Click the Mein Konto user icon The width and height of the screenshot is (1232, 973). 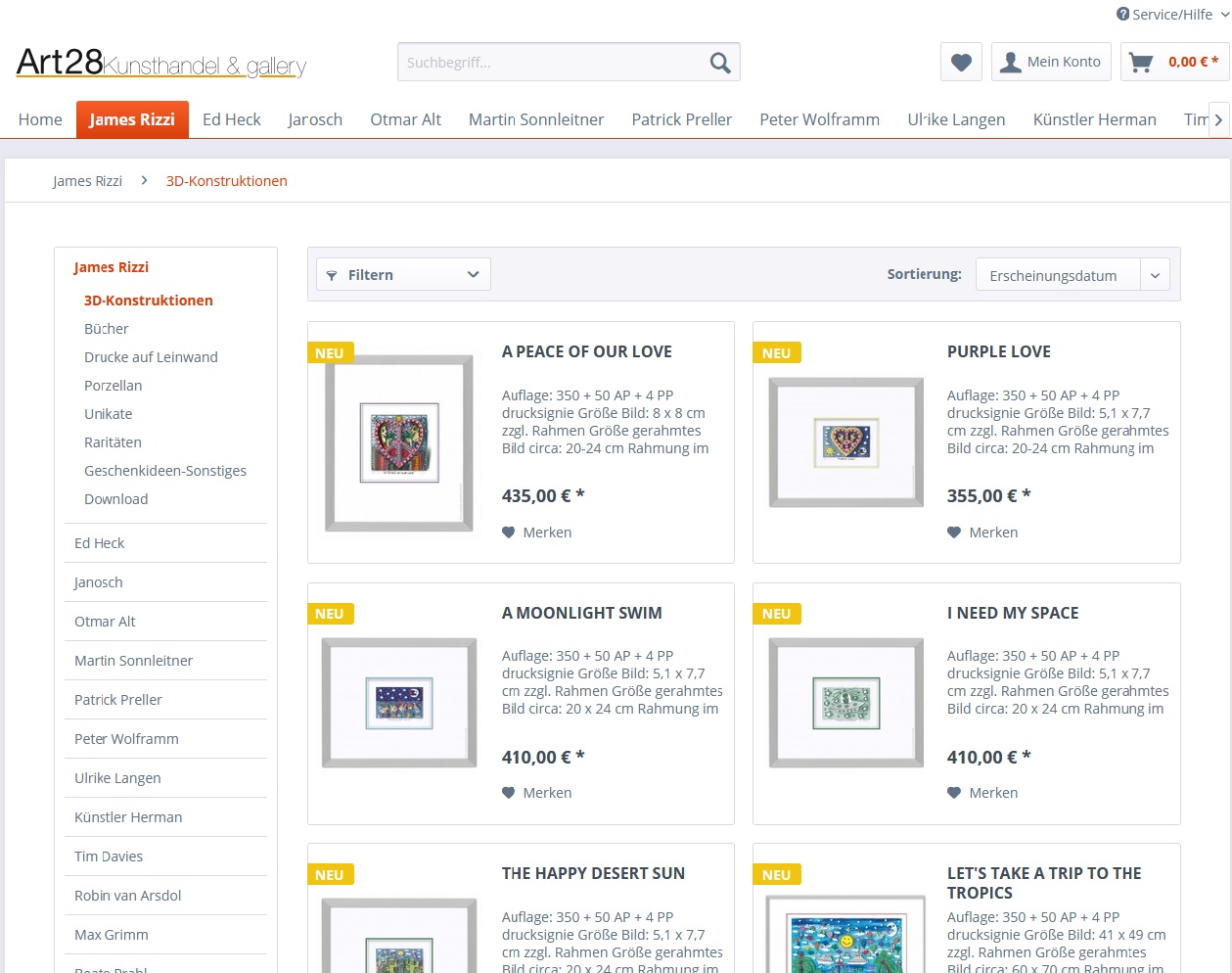pyautogui.click(x=1011, y=62)
